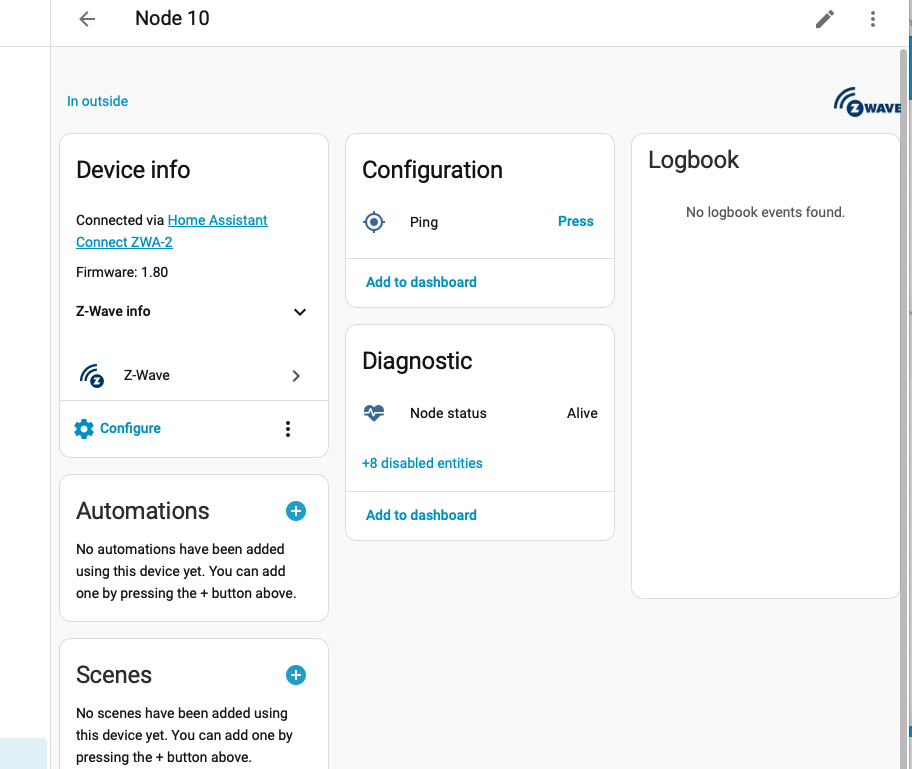Click the pencil icon to rename Node 10
The width and height of the screenshot is (912, 769).
point(824,18)
